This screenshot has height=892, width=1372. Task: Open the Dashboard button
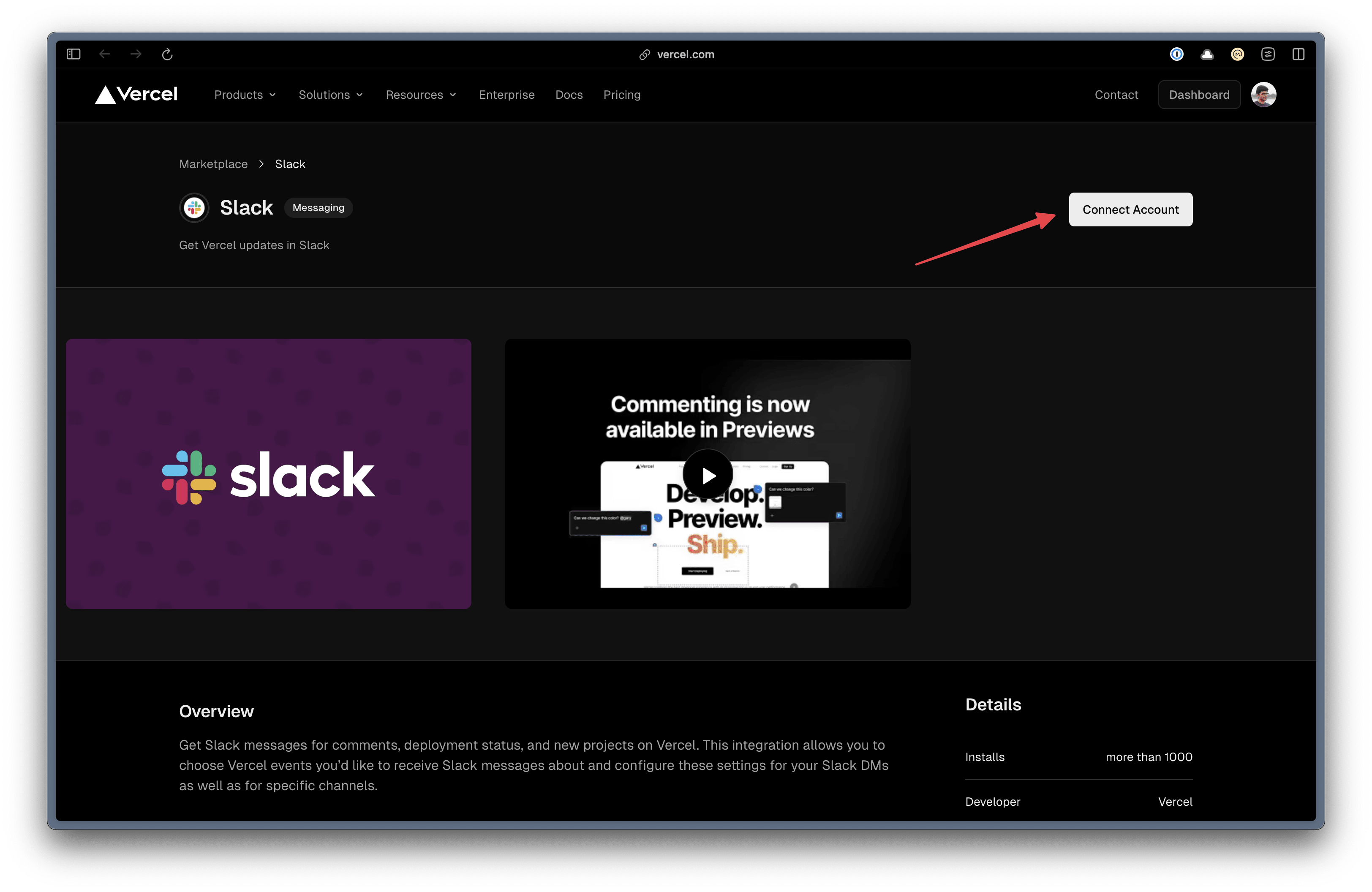click(1198, 95)
